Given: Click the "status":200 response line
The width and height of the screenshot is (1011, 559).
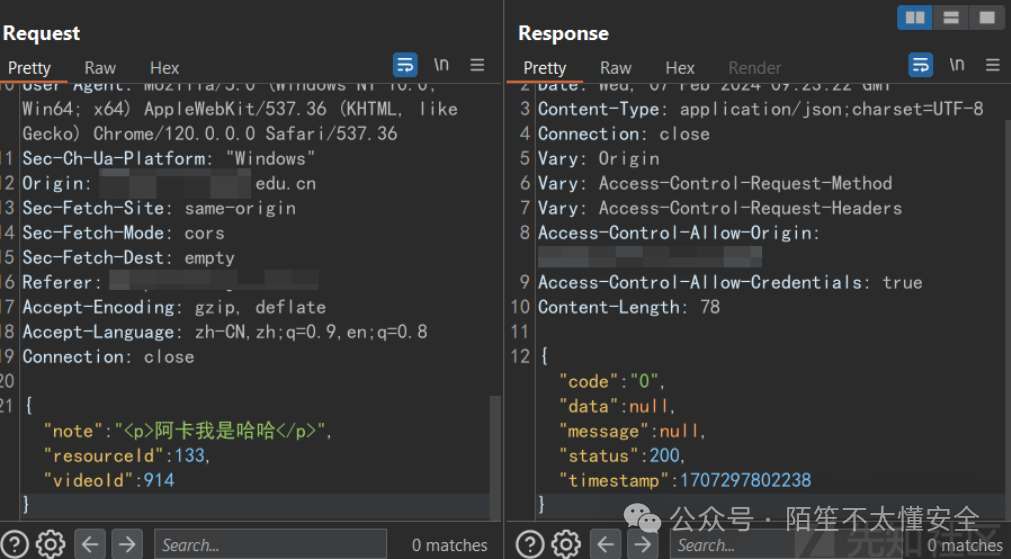Looking at the screenshot, I should pyautogui.click(x=622, y=456).
